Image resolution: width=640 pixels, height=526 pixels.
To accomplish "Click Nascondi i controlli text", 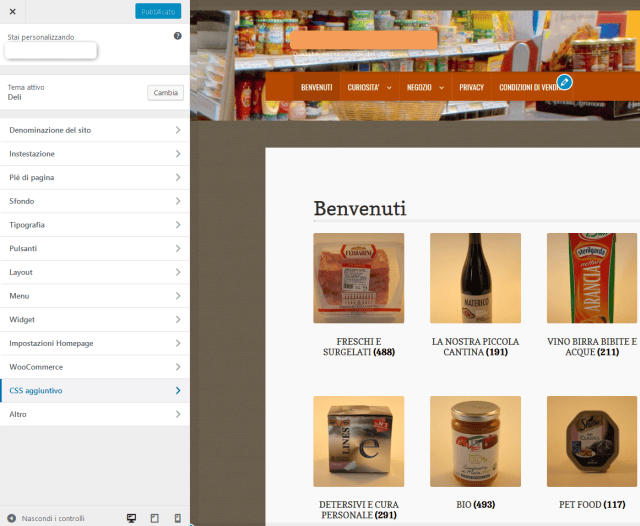I will coord(53,518).
